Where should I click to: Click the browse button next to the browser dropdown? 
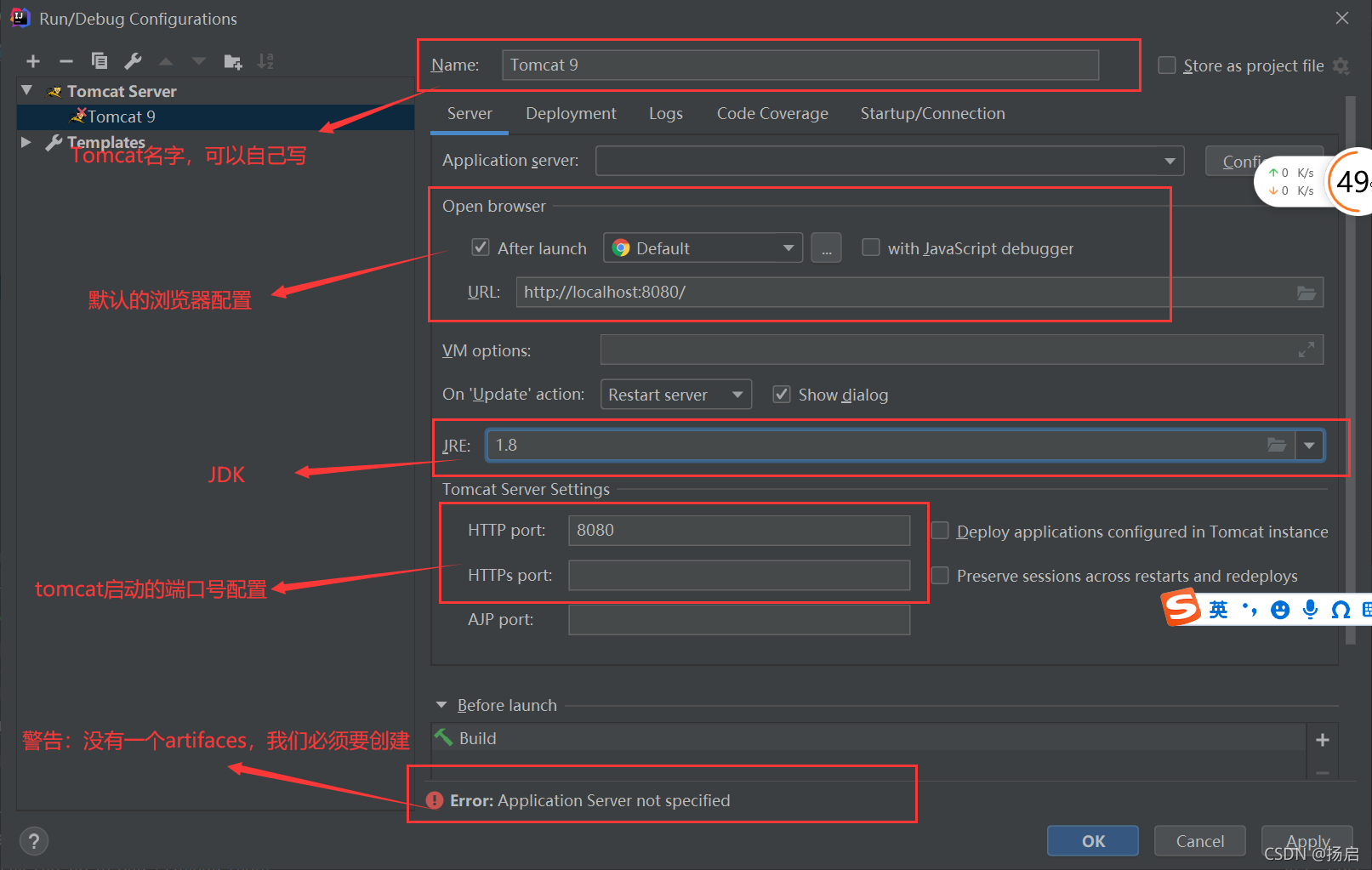(826, 248)
